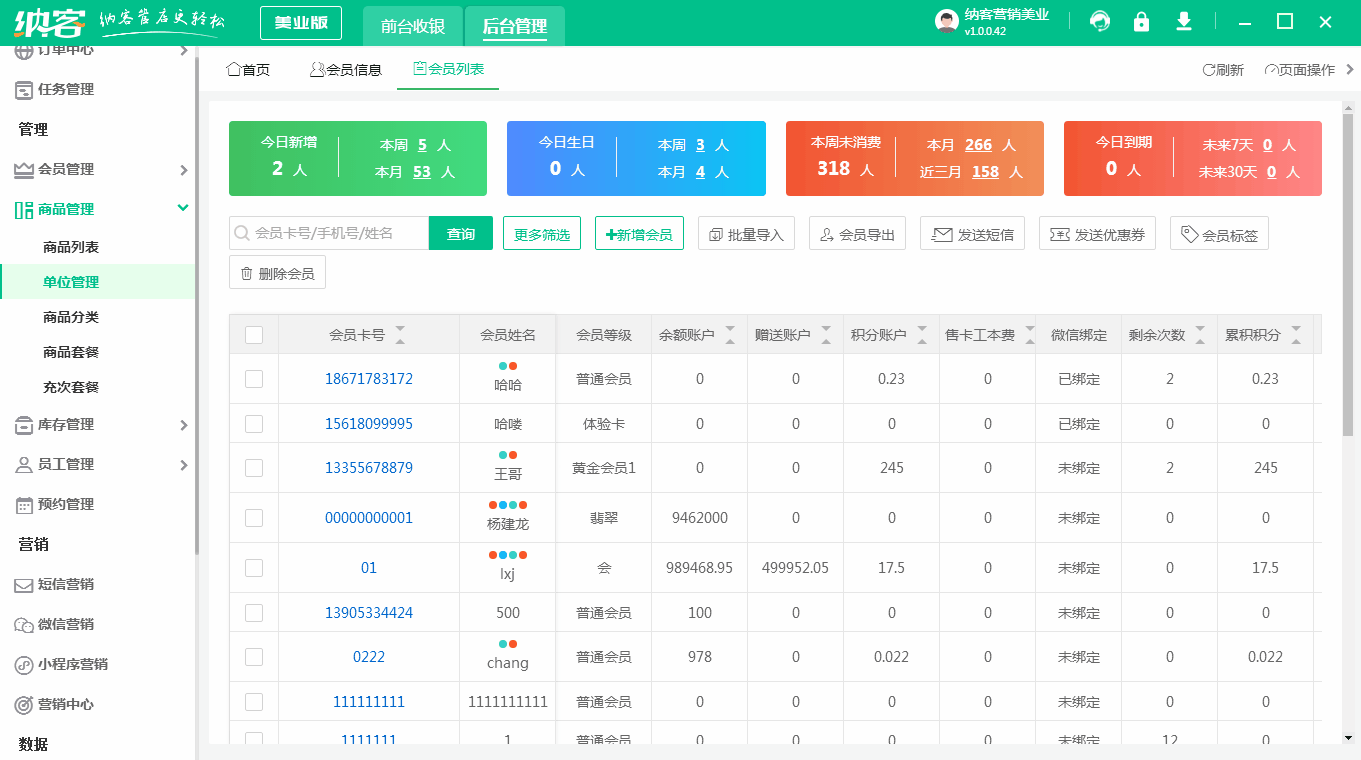Open 会员标签 member tags
Viewport: 1361px width, 760px height.
(x=1219, y=233)
